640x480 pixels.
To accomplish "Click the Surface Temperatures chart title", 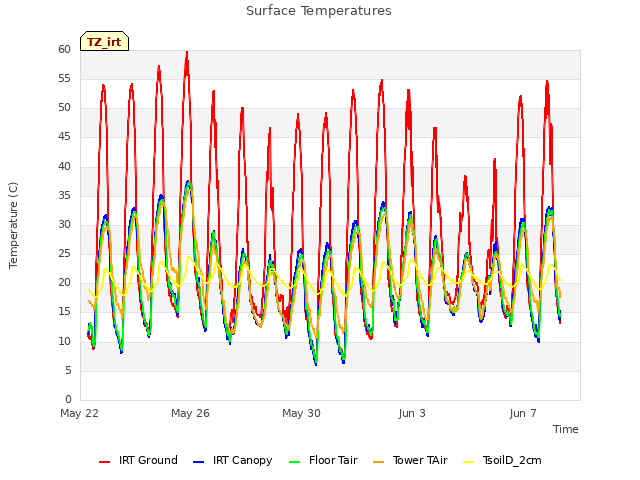I will pyautogui.click(x=319, y=11).
